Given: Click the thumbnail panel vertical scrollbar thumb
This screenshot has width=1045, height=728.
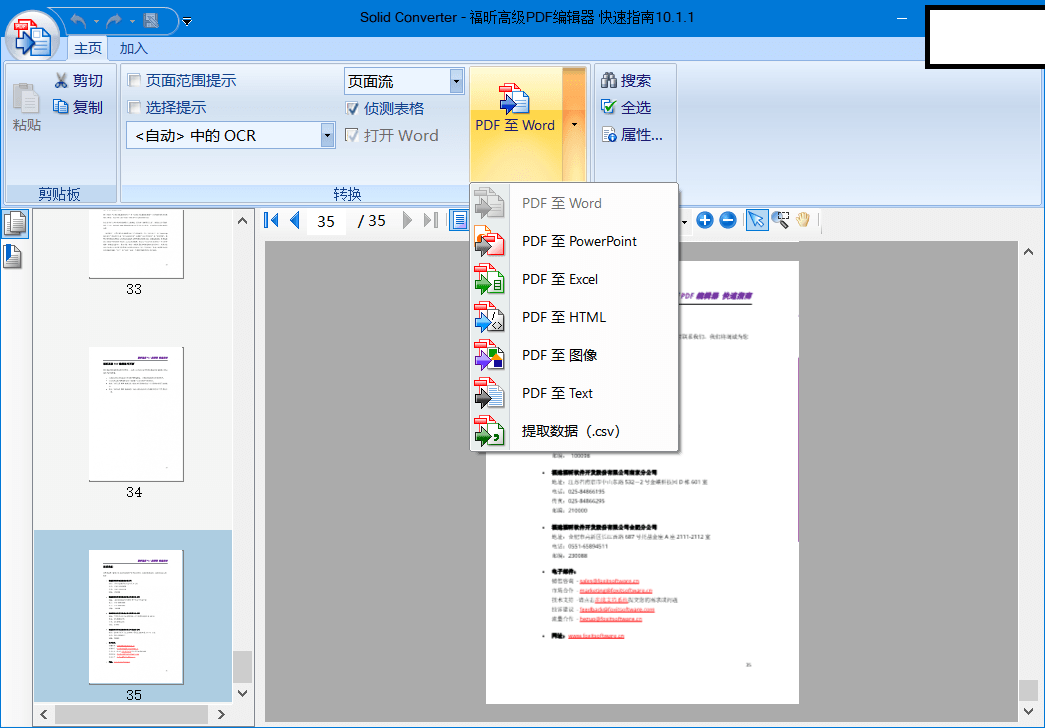Looking at the screenshot, I should tap(243, 667).
